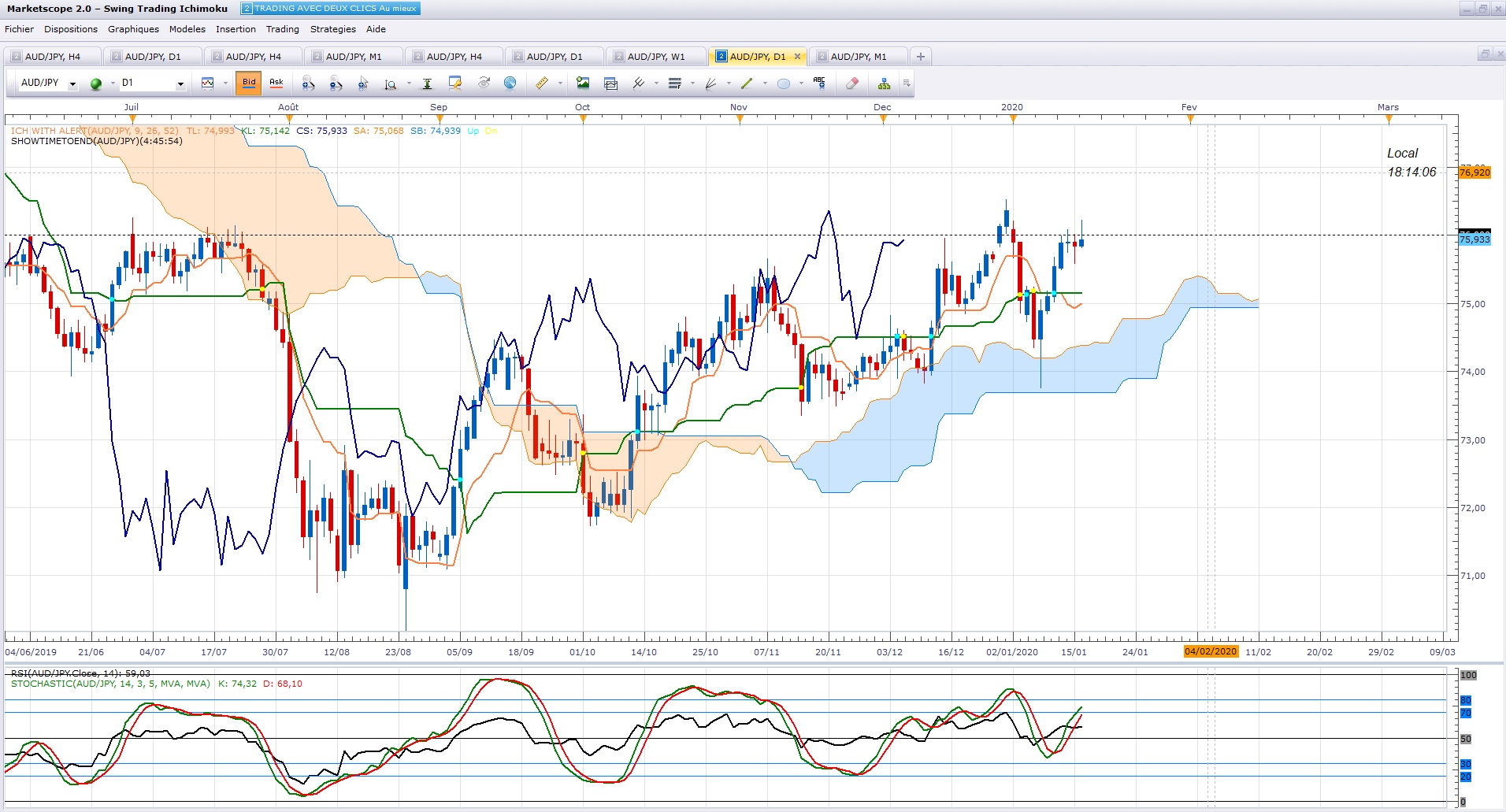Click the chart type icon
Screen dimensions: 1506x812
click(208, 83)
